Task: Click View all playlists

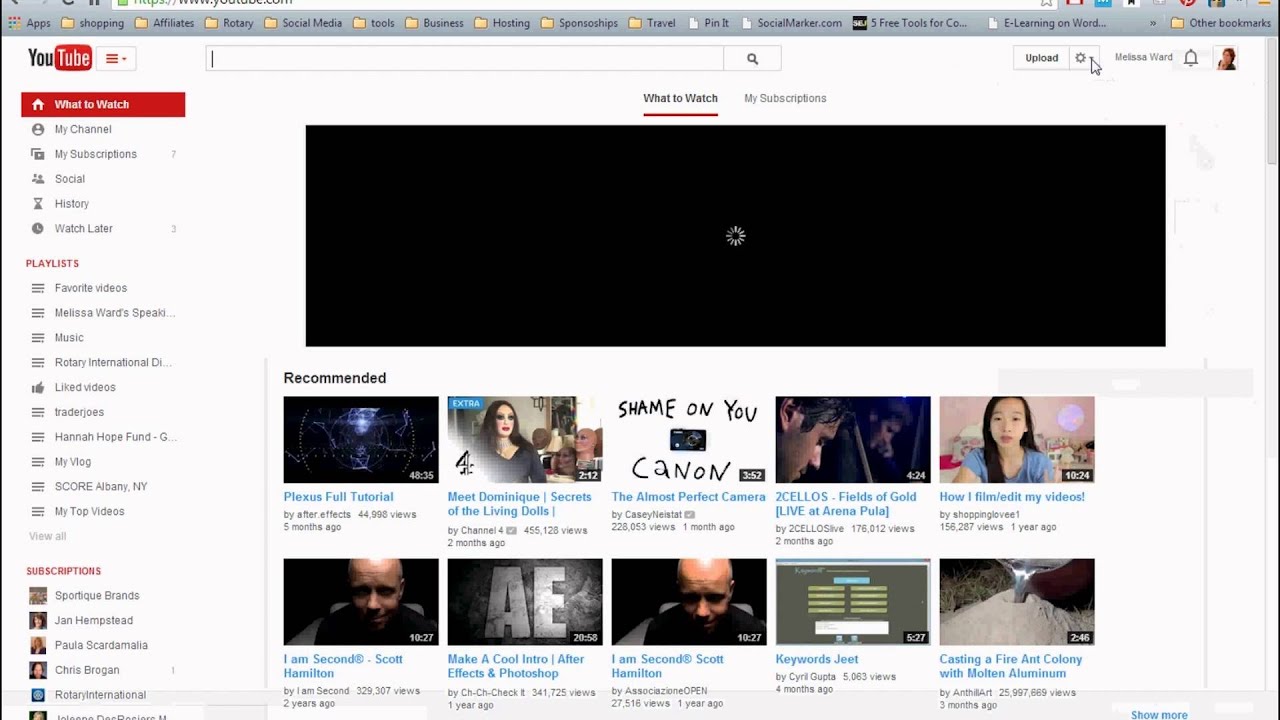Action: (47, 537)
